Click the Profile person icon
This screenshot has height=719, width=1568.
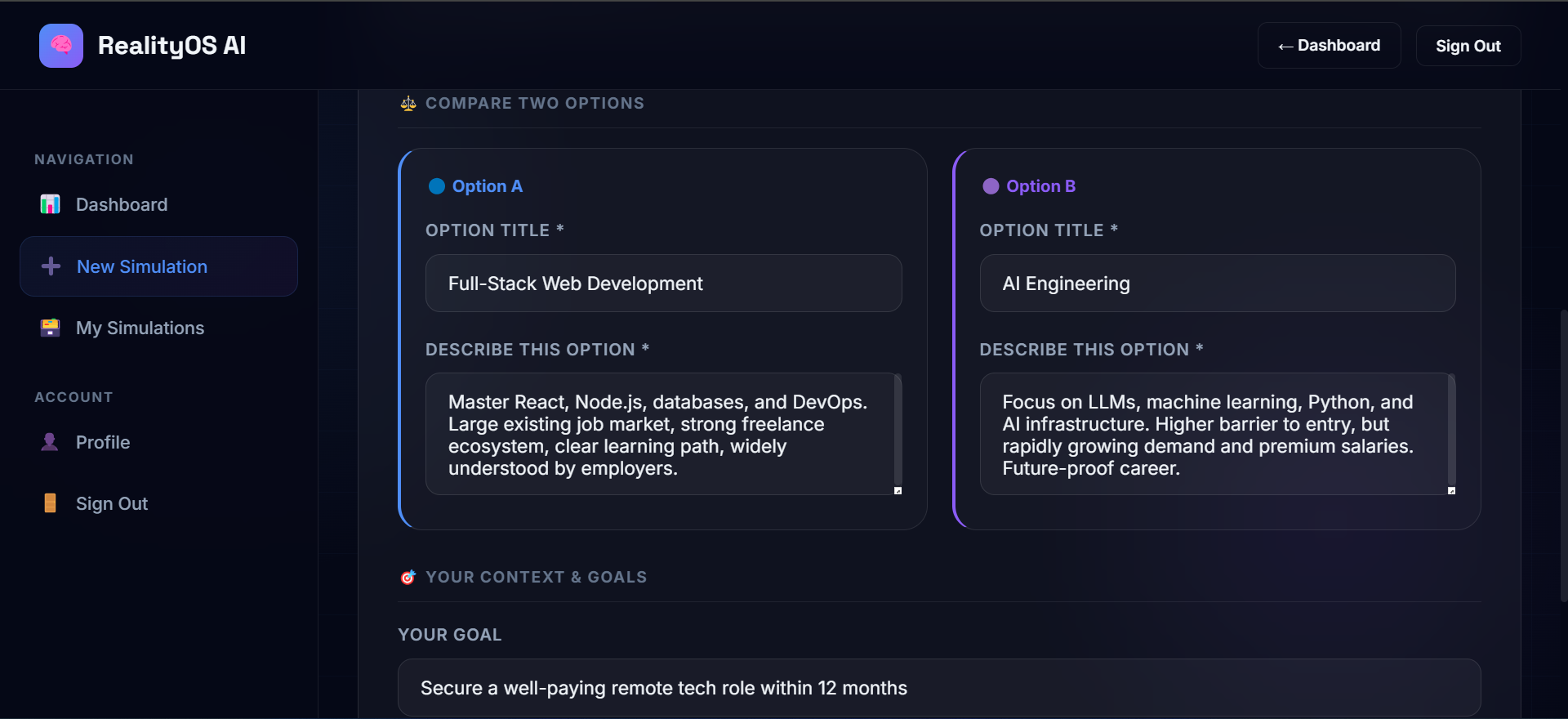[x=50, y=442]
